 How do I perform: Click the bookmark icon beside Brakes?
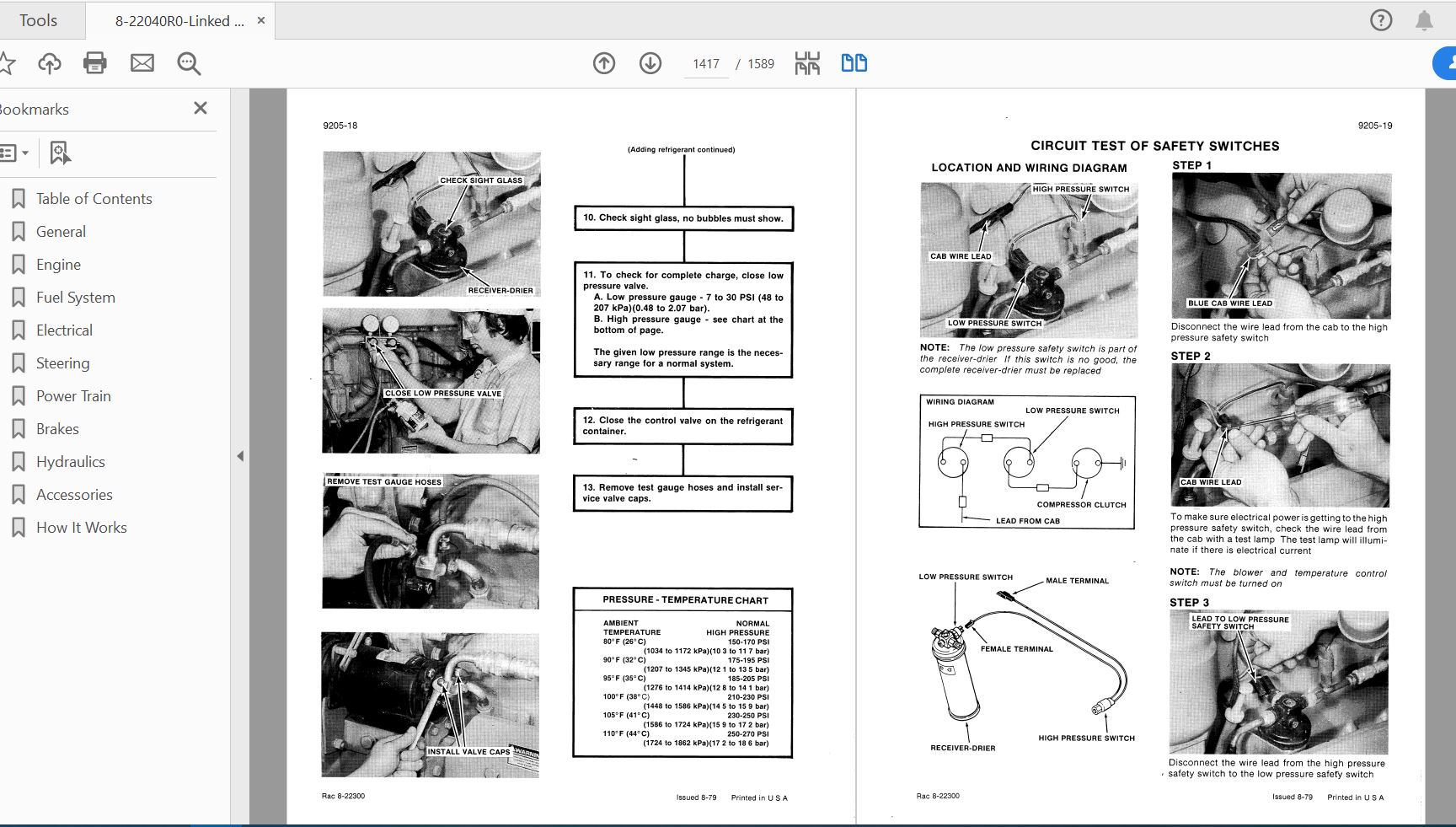(18, 429)
